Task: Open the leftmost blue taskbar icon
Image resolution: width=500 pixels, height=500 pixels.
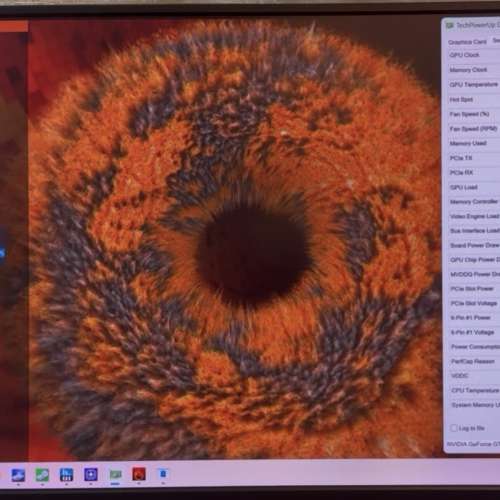Action: pyautogui.click(x=18, y=475)
